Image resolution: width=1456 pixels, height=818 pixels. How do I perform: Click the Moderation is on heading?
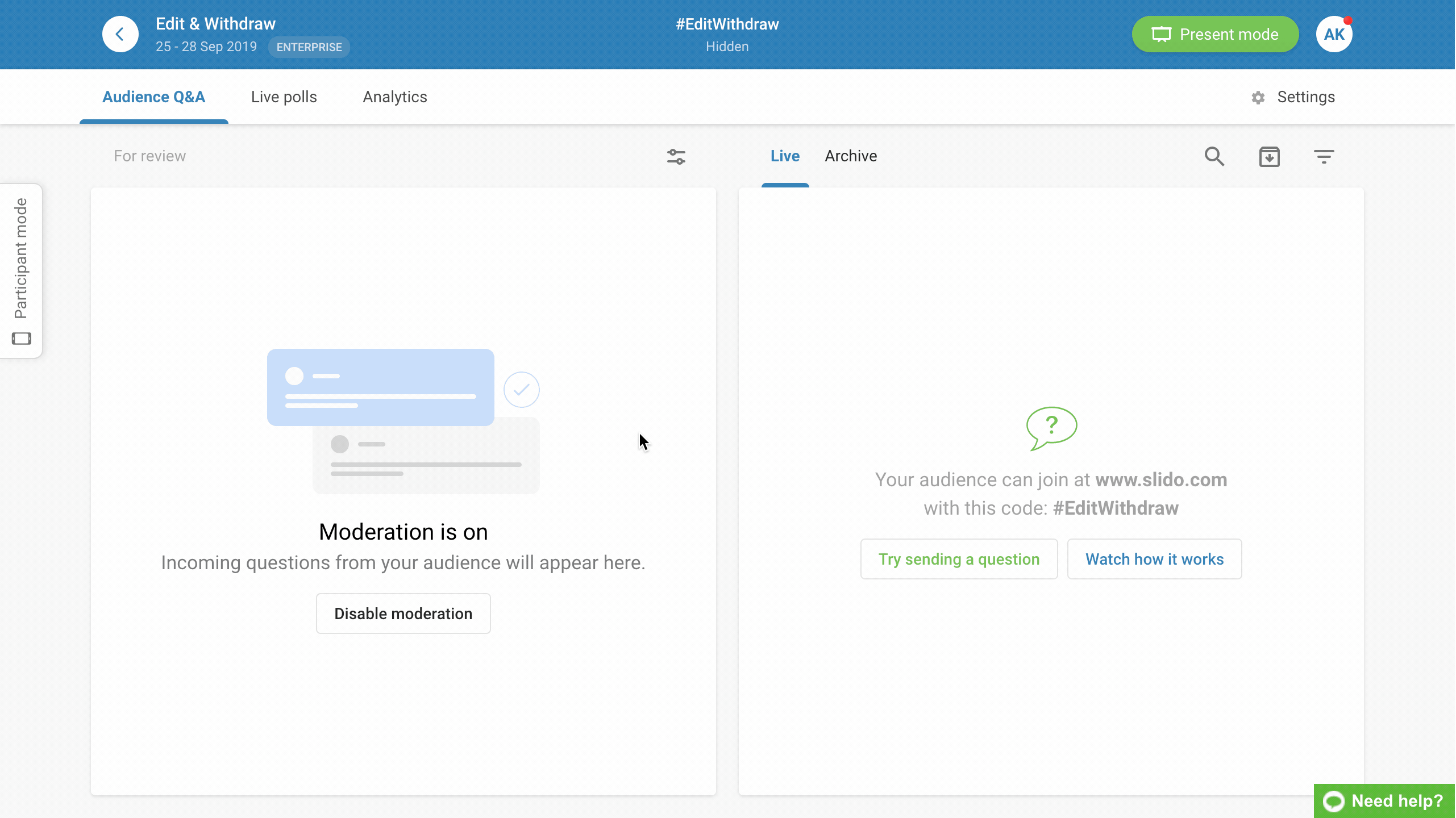[403, 532]
